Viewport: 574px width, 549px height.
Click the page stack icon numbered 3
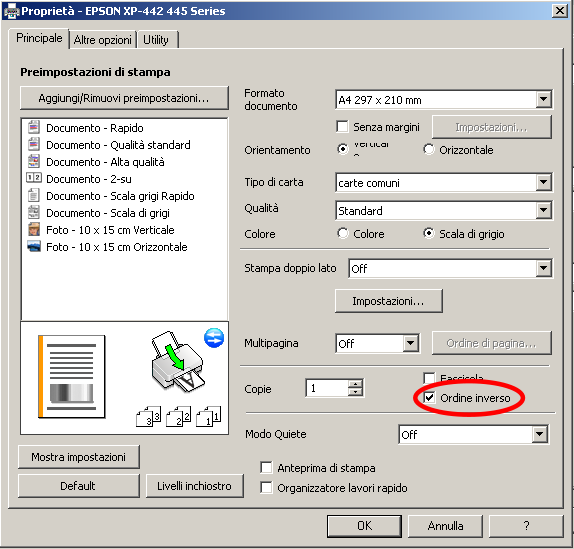[148, 417]
